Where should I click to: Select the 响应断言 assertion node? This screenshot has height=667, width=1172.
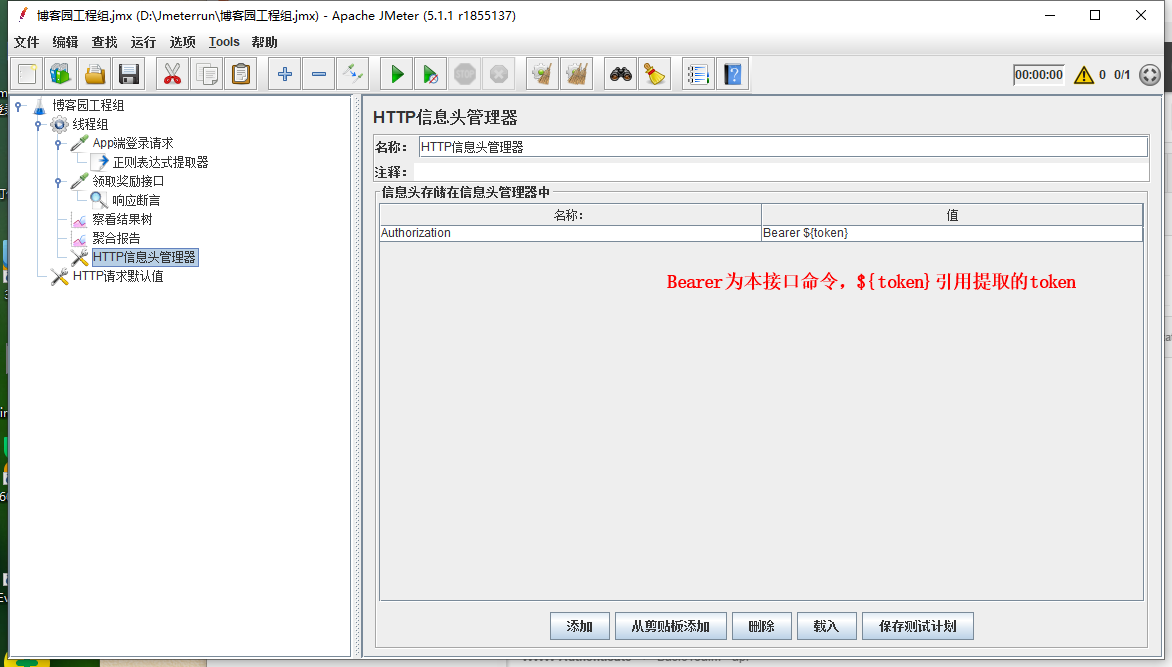(135, 200)
